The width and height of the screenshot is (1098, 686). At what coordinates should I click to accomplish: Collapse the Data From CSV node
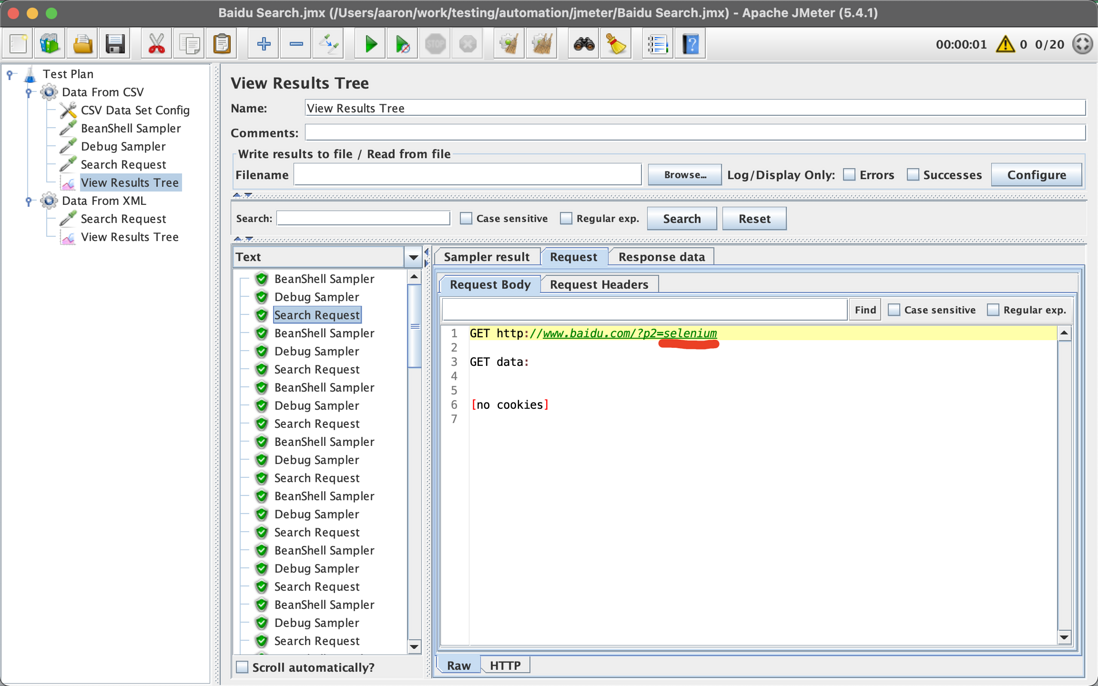pos(29,92)
